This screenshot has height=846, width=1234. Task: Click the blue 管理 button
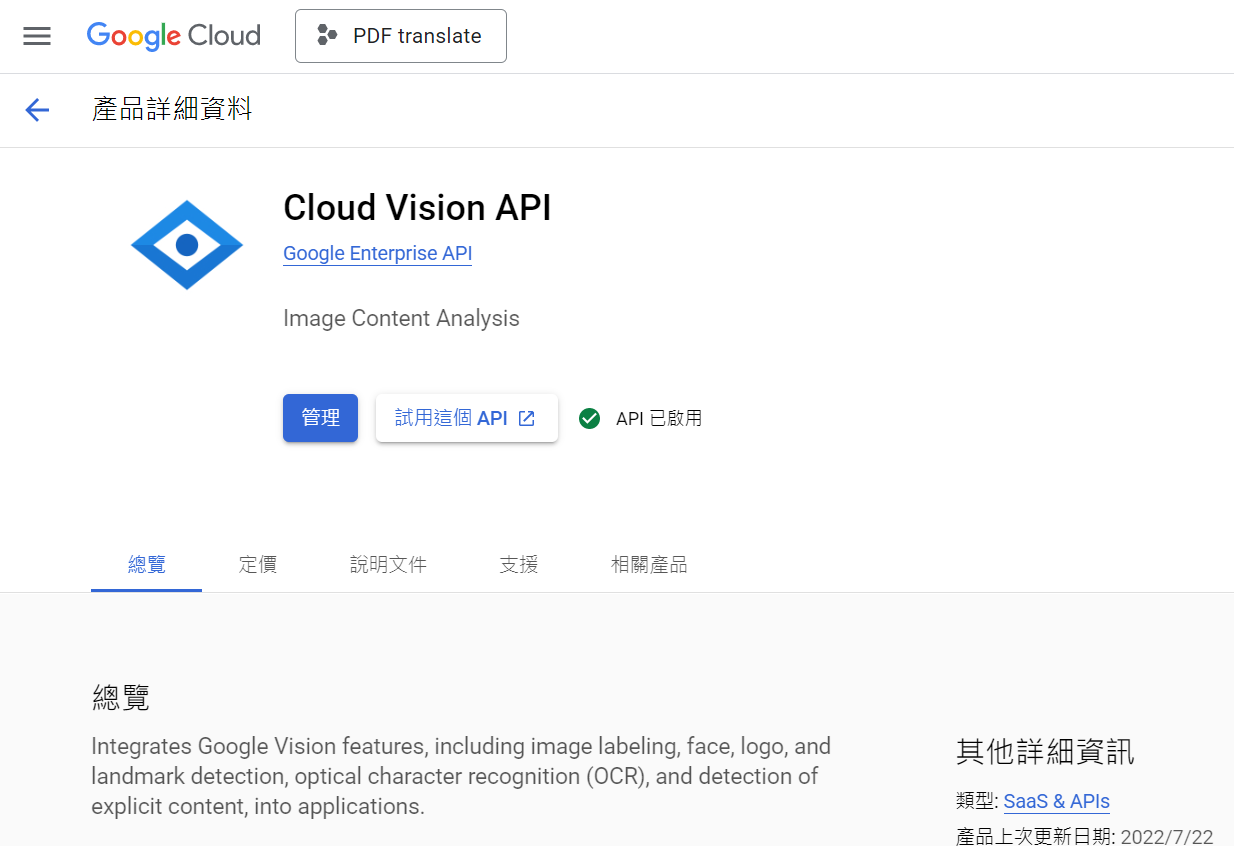click(320, 418)
